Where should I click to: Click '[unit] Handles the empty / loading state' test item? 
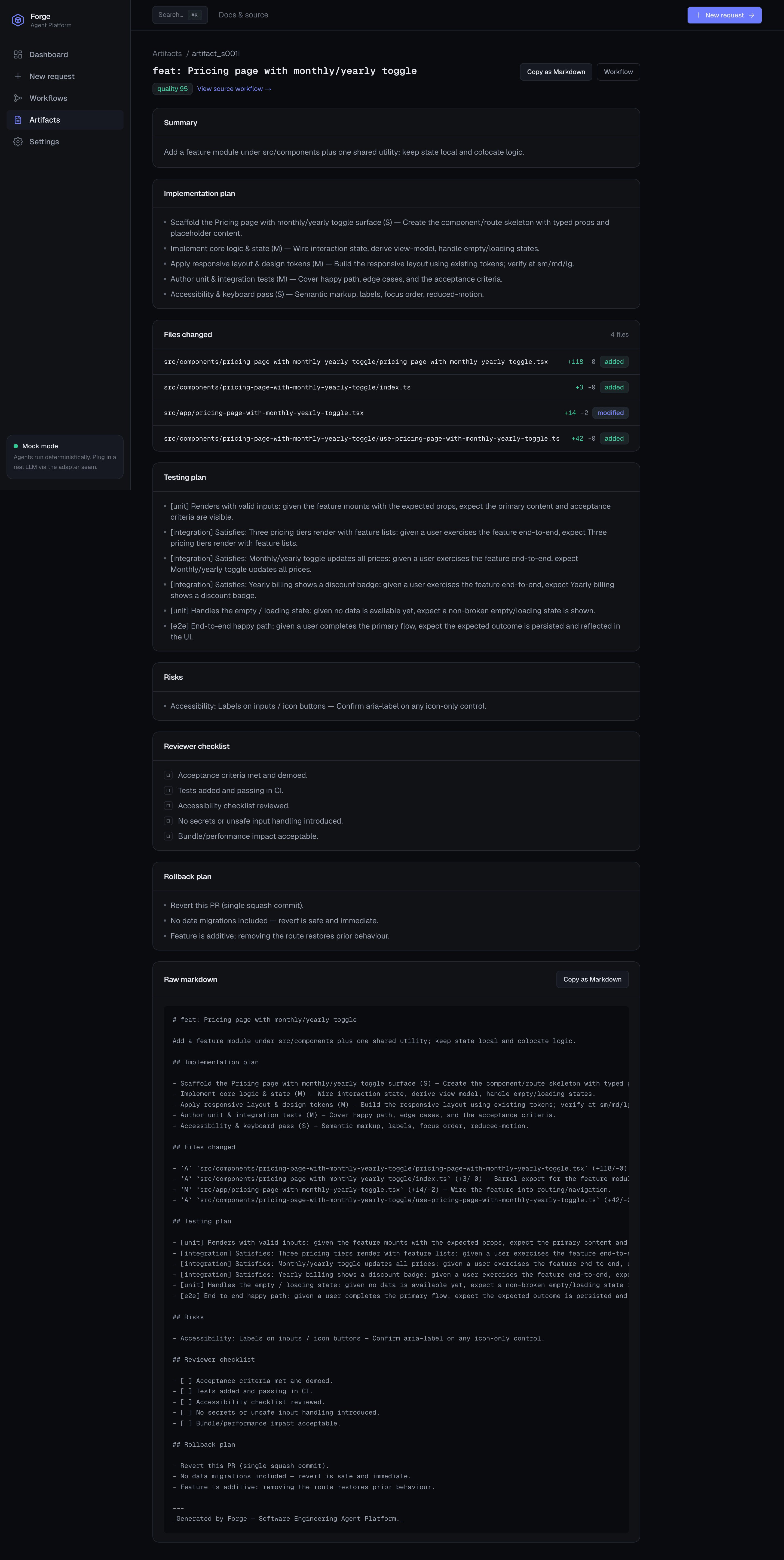click(383, 611)
